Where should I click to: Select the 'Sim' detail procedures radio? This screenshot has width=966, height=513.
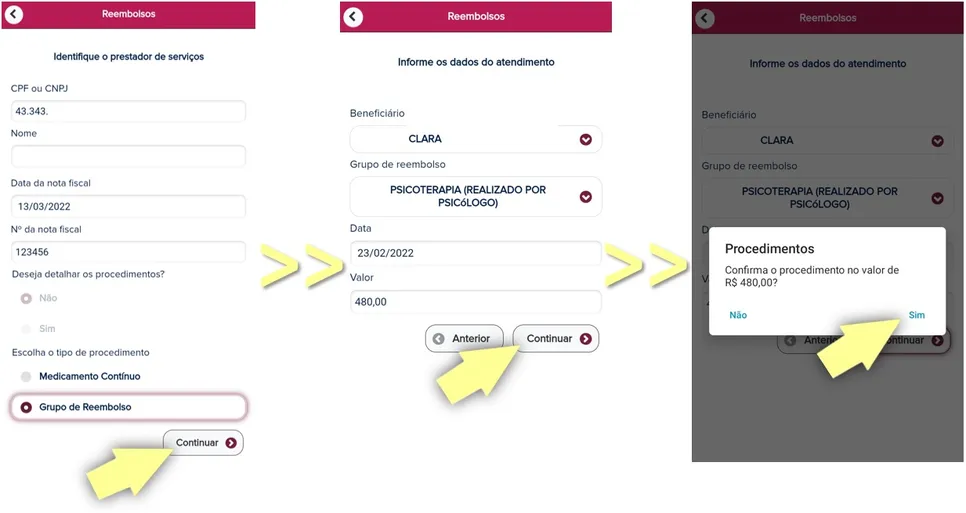[26, 329]
